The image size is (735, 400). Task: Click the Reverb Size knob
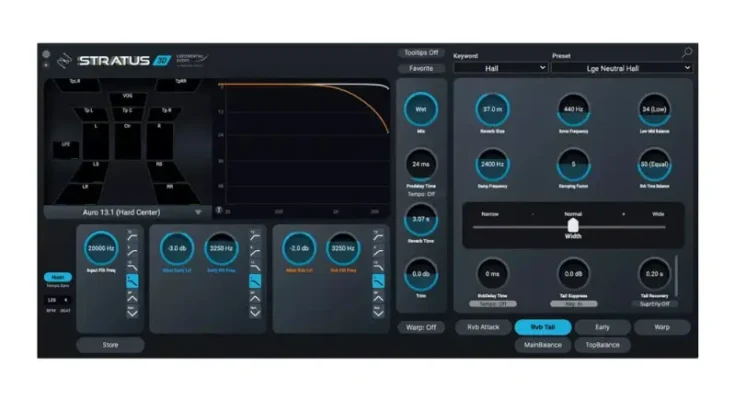tap(491, 109)
